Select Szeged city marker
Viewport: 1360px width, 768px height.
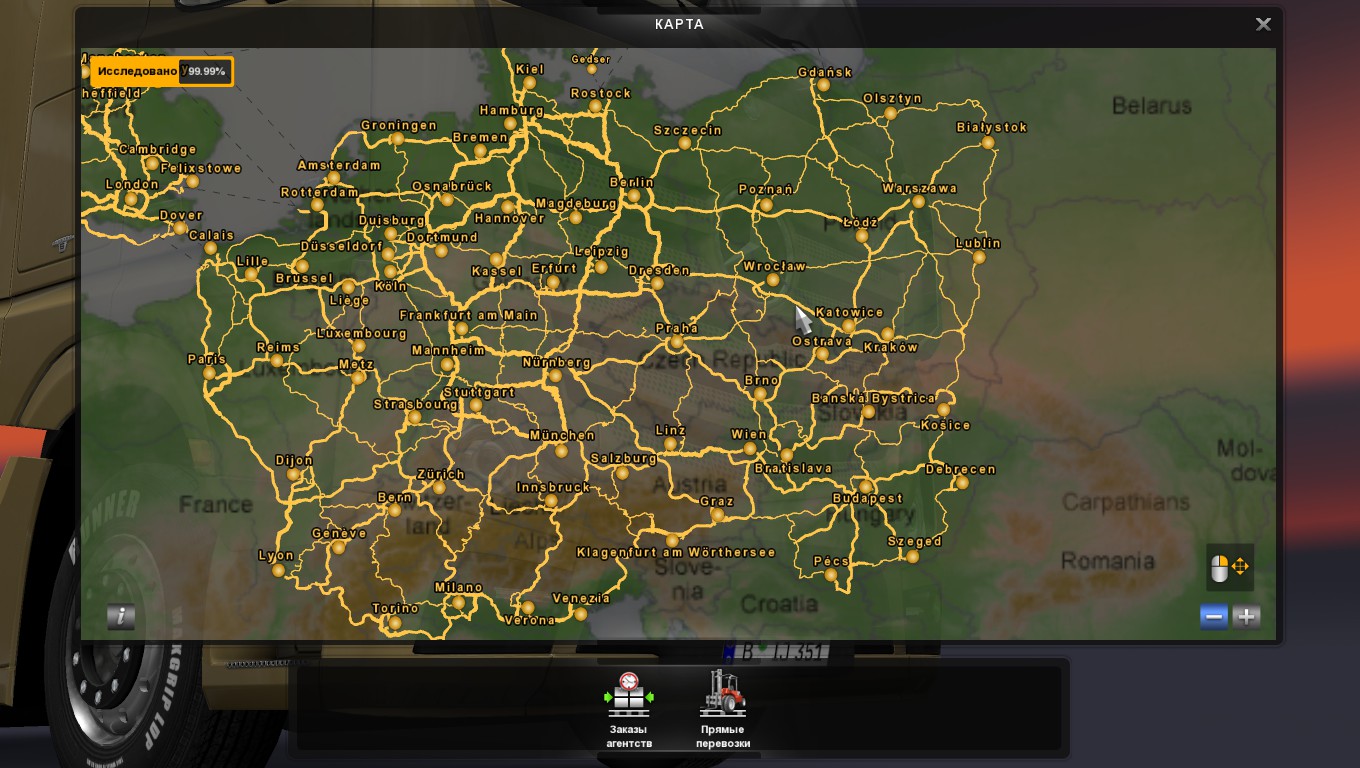coord(913,556)
